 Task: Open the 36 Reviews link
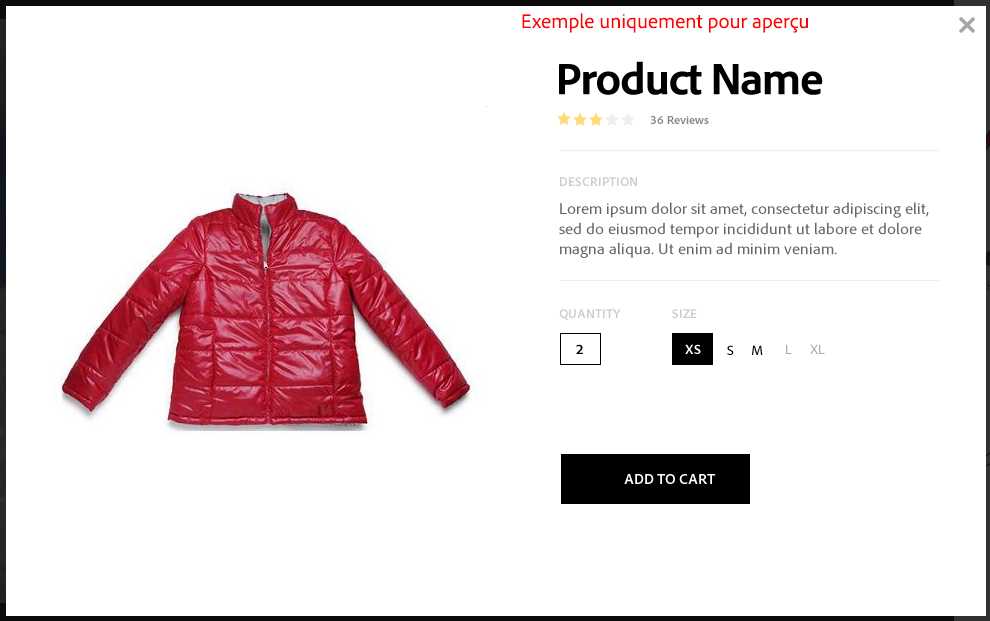679,120
